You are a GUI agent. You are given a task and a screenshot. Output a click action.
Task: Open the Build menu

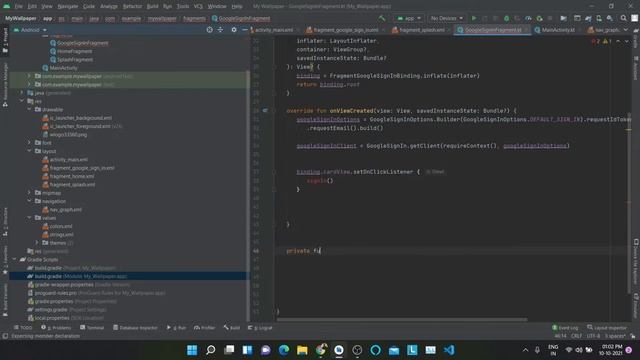pos(152,7)
